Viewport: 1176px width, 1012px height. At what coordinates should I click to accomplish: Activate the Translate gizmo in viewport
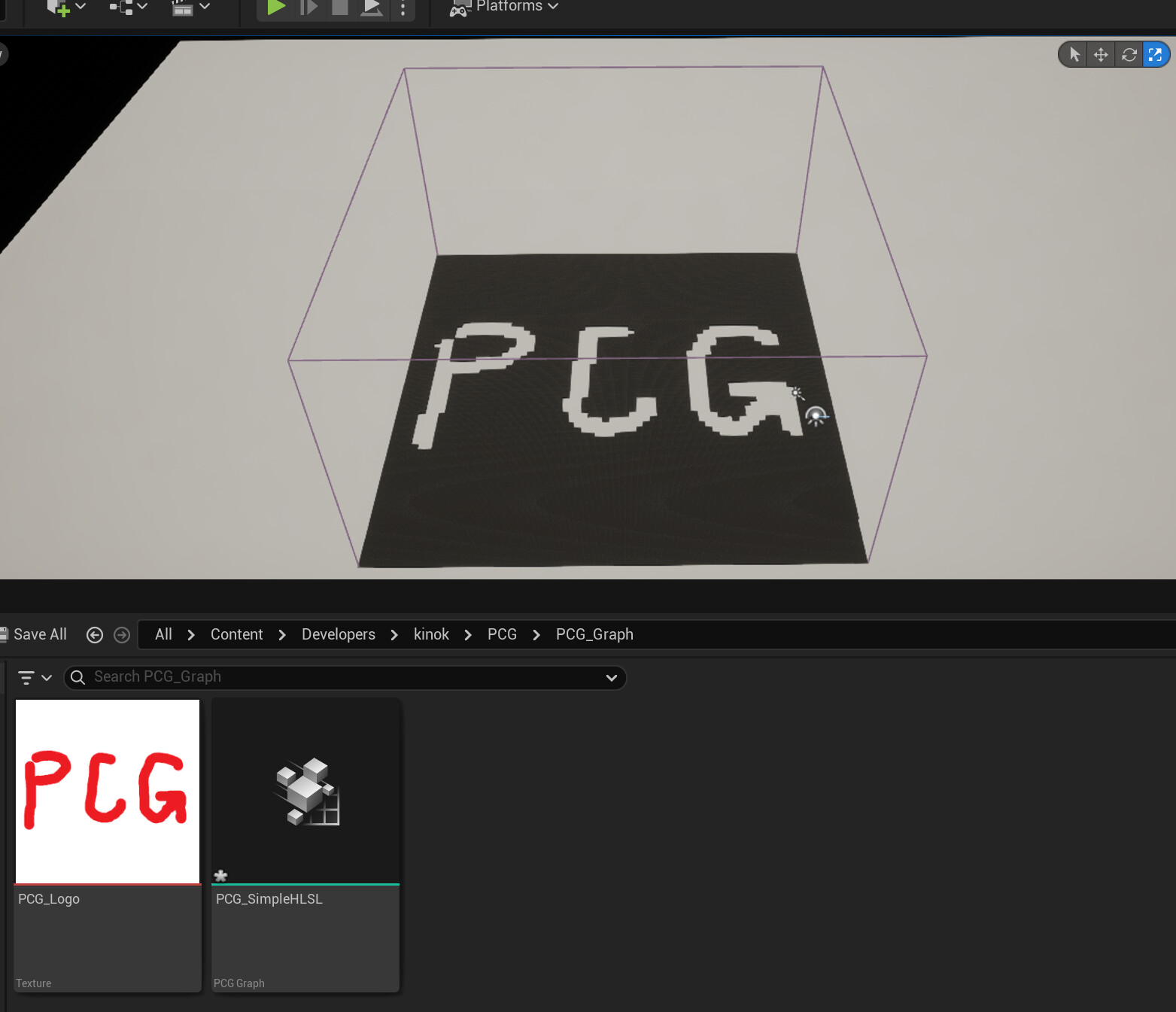pyautogui.click(x=1100, y=54)
